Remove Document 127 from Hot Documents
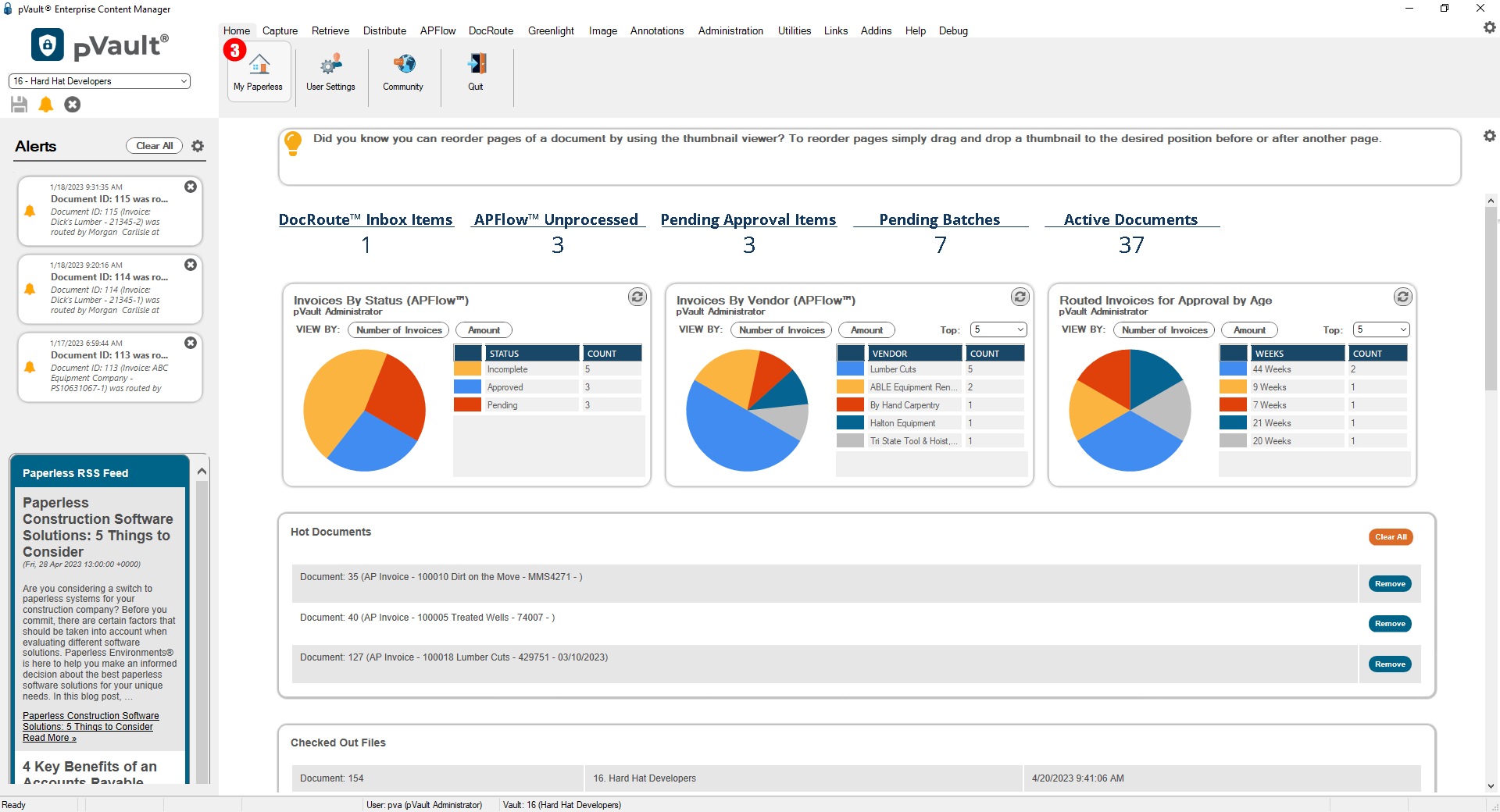The height and width of the screenshot is (812, 1500). [x=1390, y=664]
